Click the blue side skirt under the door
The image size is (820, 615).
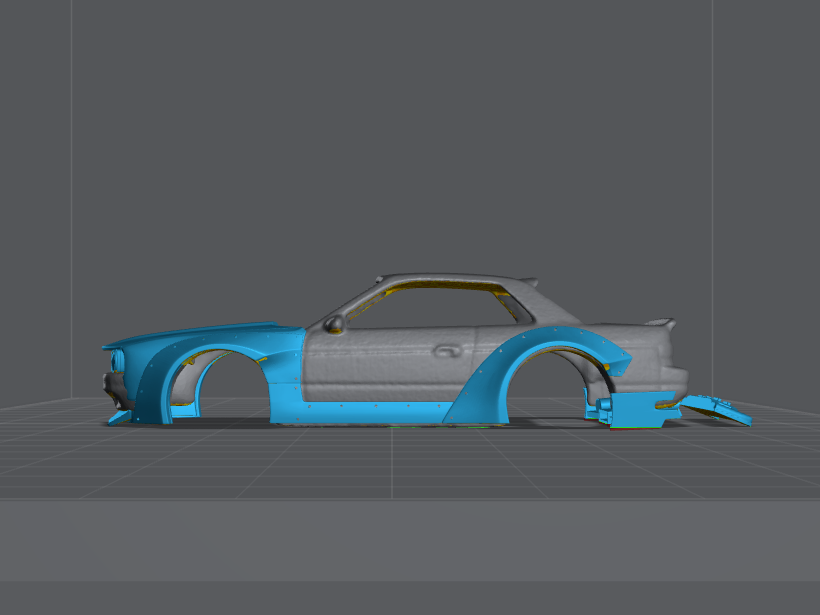click(x=370, y=412)
